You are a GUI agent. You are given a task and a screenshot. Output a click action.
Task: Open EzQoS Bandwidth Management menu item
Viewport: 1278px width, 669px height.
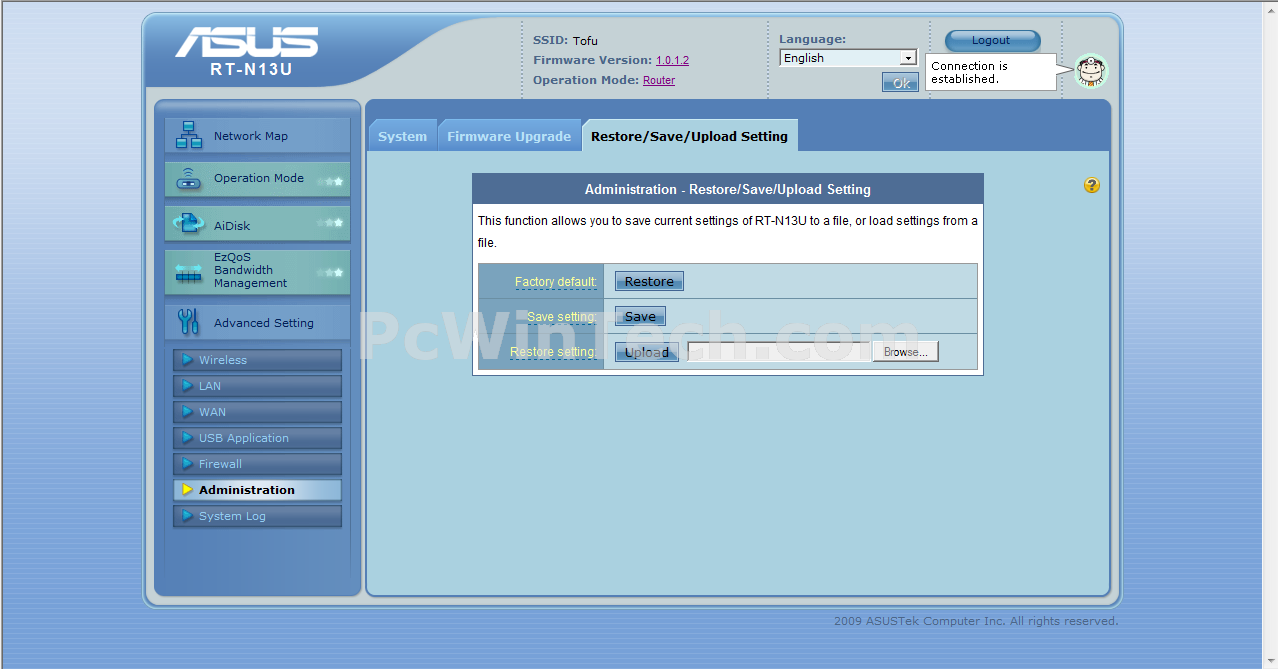click(257, 271)
